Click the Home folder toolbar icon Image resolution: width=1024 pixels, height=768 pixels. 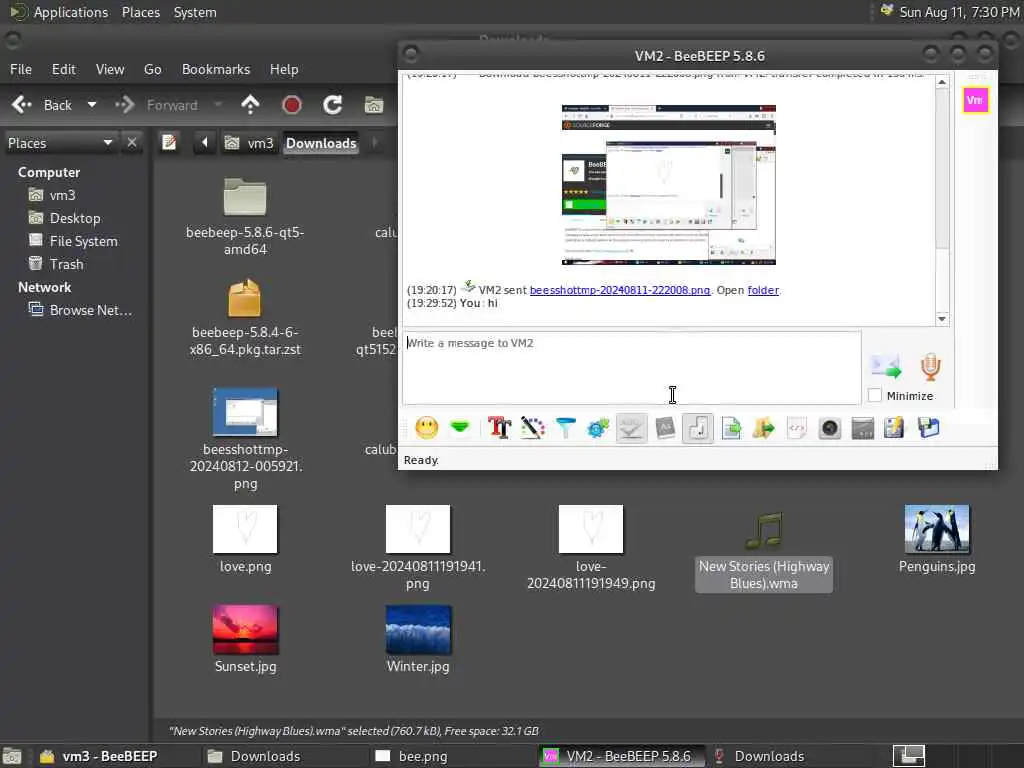(374, 105)
